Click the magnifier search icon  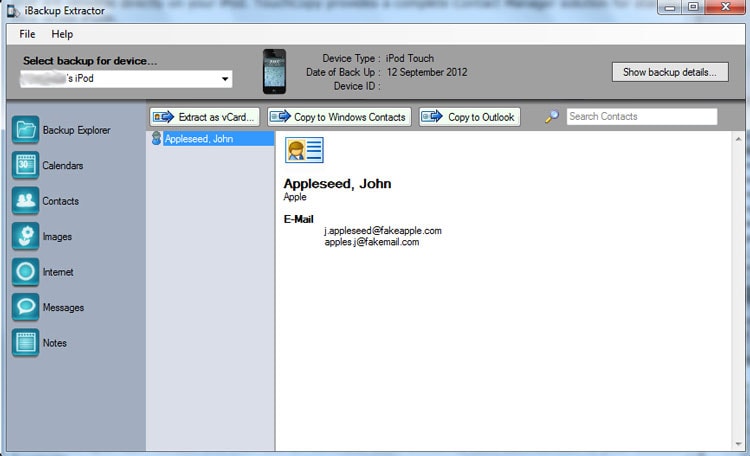[551, 117]
